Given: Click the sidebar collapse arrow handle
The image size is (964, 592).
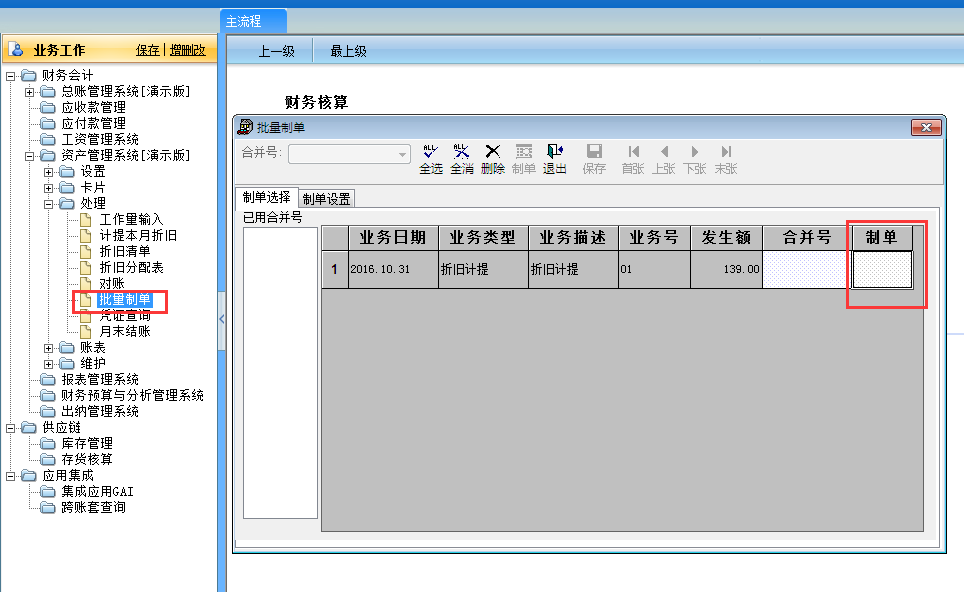Looking at the screenshot, I should [221, 318].
